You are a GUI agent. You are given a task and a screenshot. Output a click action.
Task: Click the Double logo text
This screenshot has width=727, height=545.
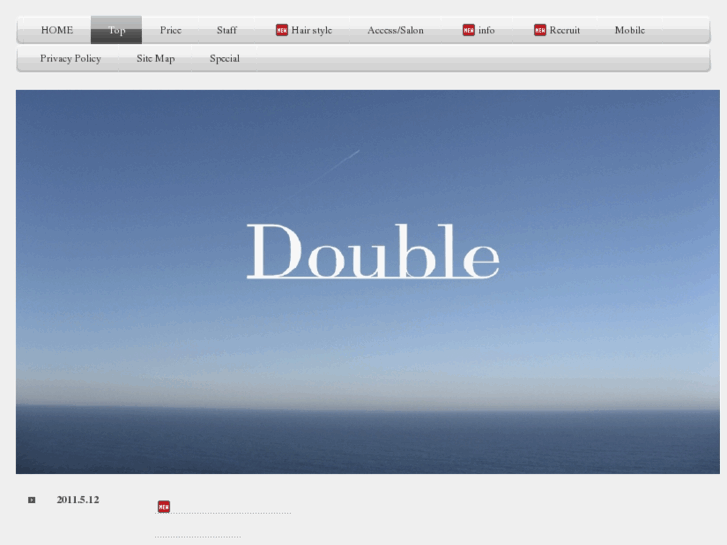[373, 251]
